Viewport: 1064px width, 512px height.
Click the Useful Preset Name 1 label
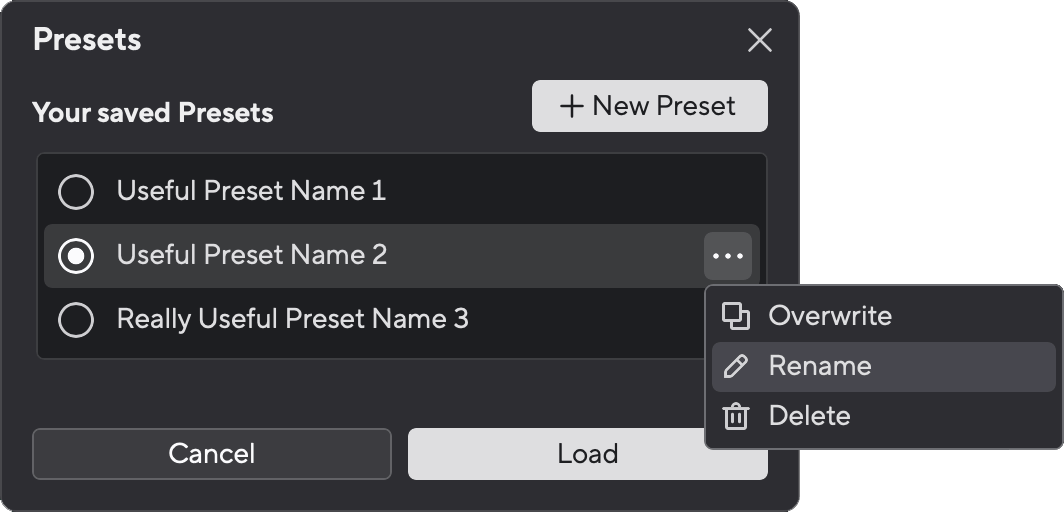[x=251, y=191]
